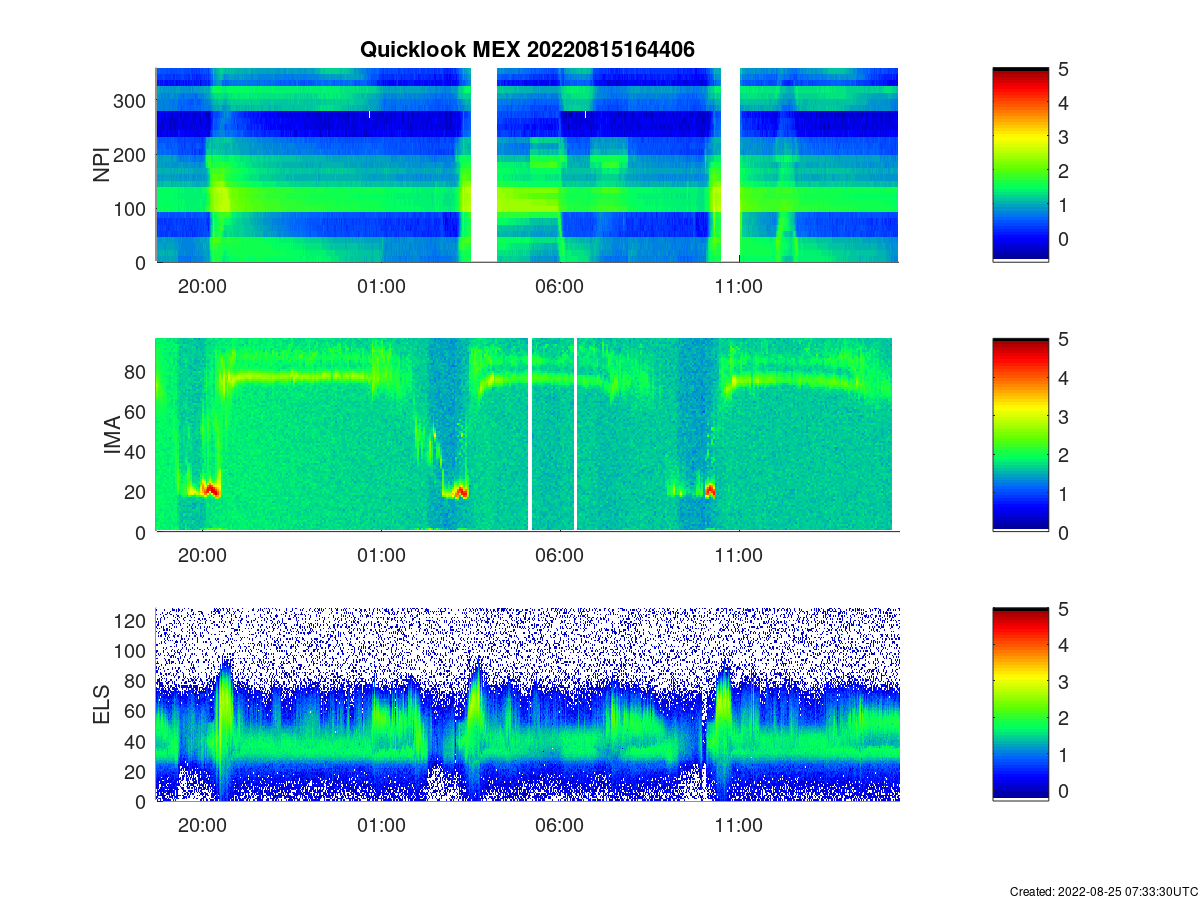Click the 40 tick on the IMA axis

click(x=137, y=452)
